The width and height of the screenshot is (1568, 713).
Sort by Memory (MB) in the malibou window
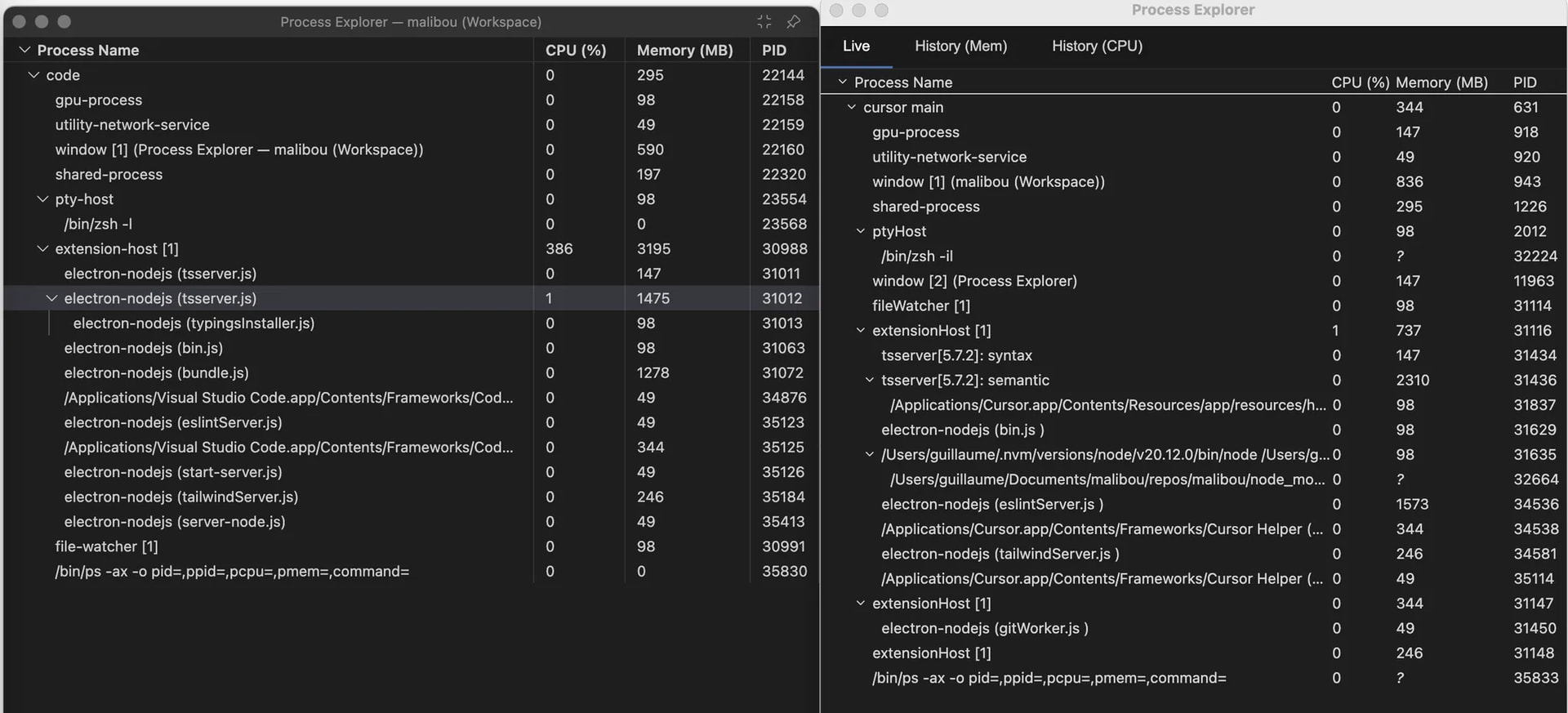click(684, 51)
